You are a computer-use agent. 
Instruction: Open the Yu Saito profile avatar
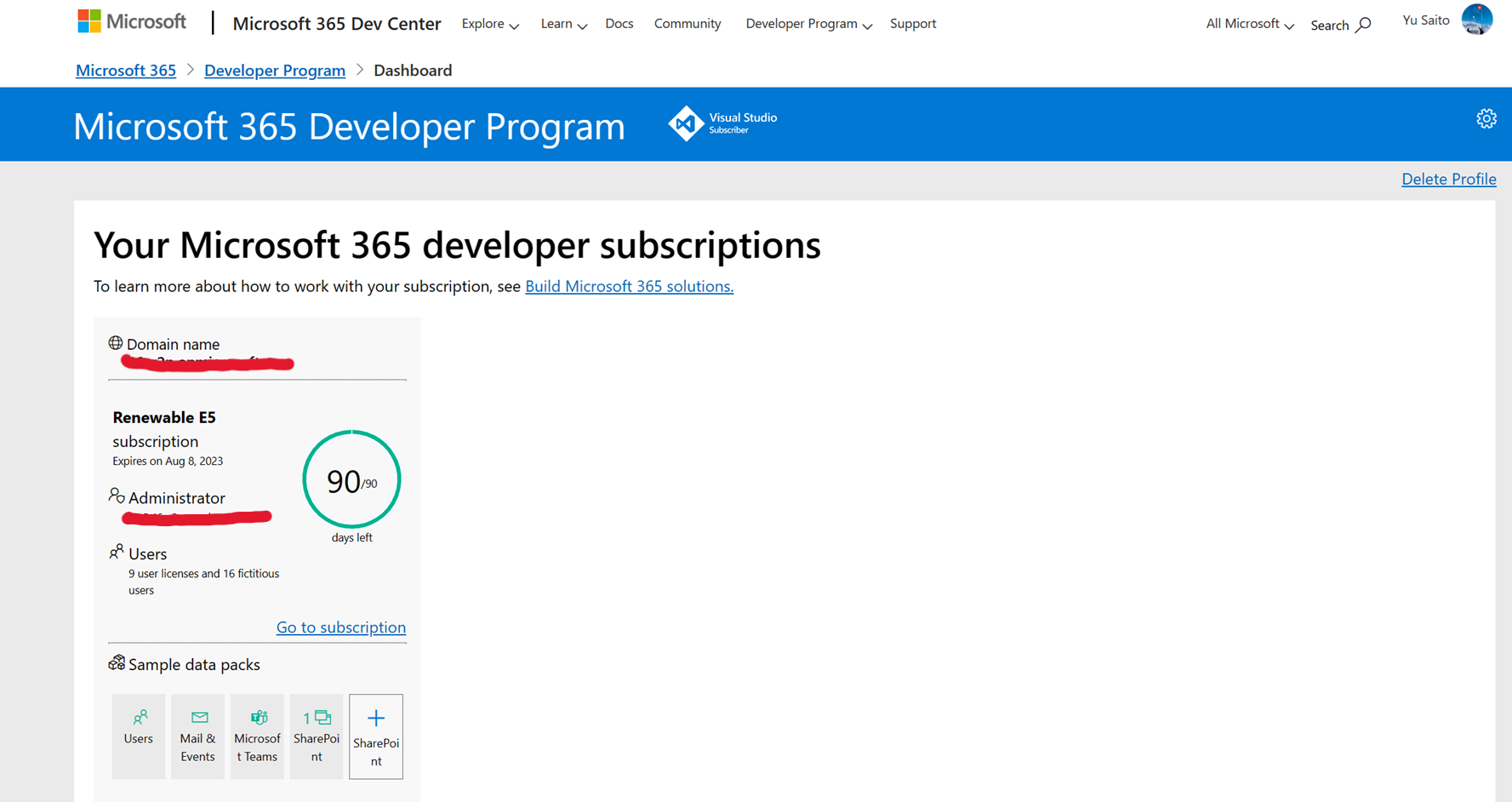[1478, 20]
